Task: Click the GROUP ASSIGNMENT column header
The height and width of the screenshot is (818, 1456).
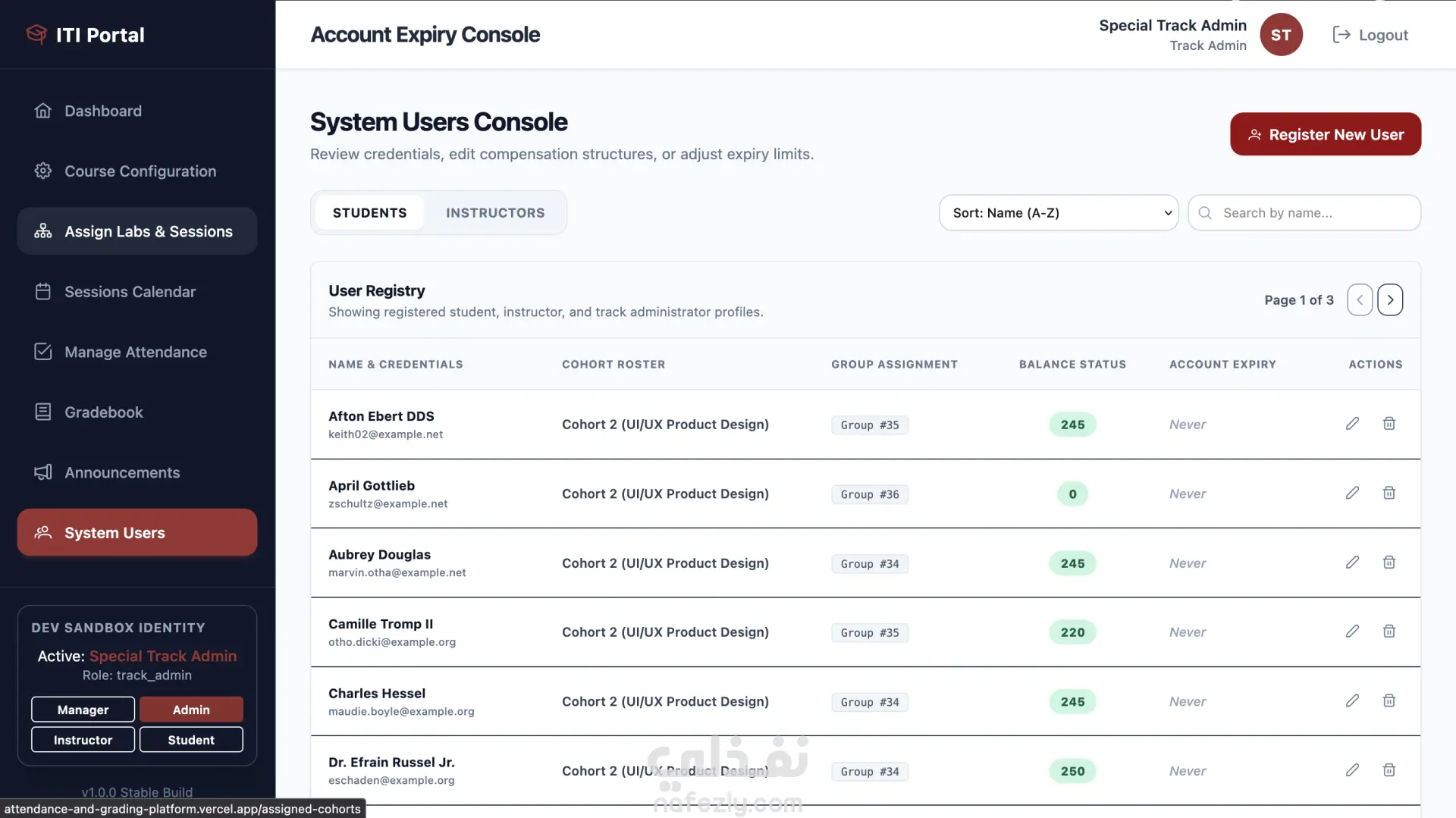Action: [x=894, y=365]
